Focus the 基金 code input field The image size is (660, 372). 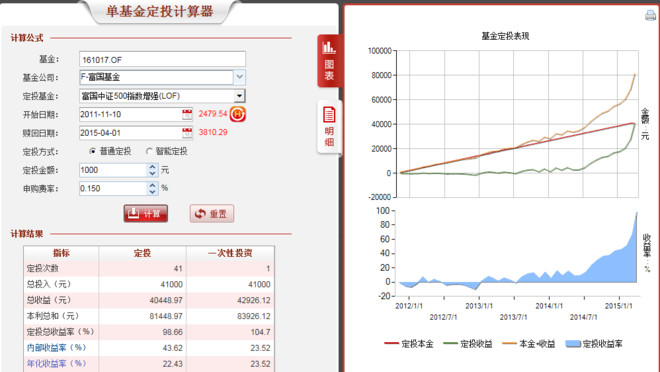[162, 59]
